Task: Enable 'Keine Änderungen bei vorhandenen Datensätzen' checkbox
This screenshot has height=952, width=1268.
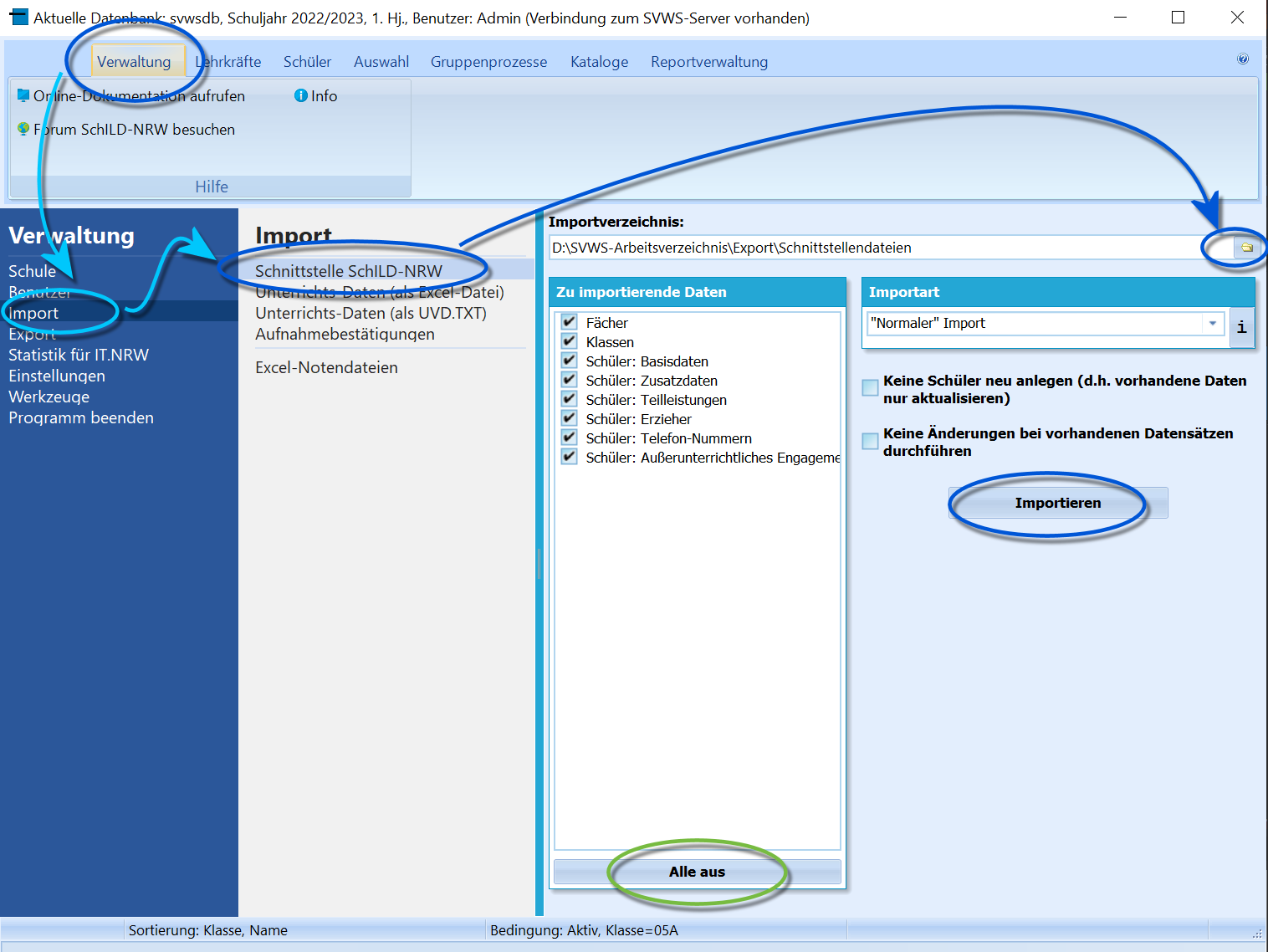Action: point(870,440)
